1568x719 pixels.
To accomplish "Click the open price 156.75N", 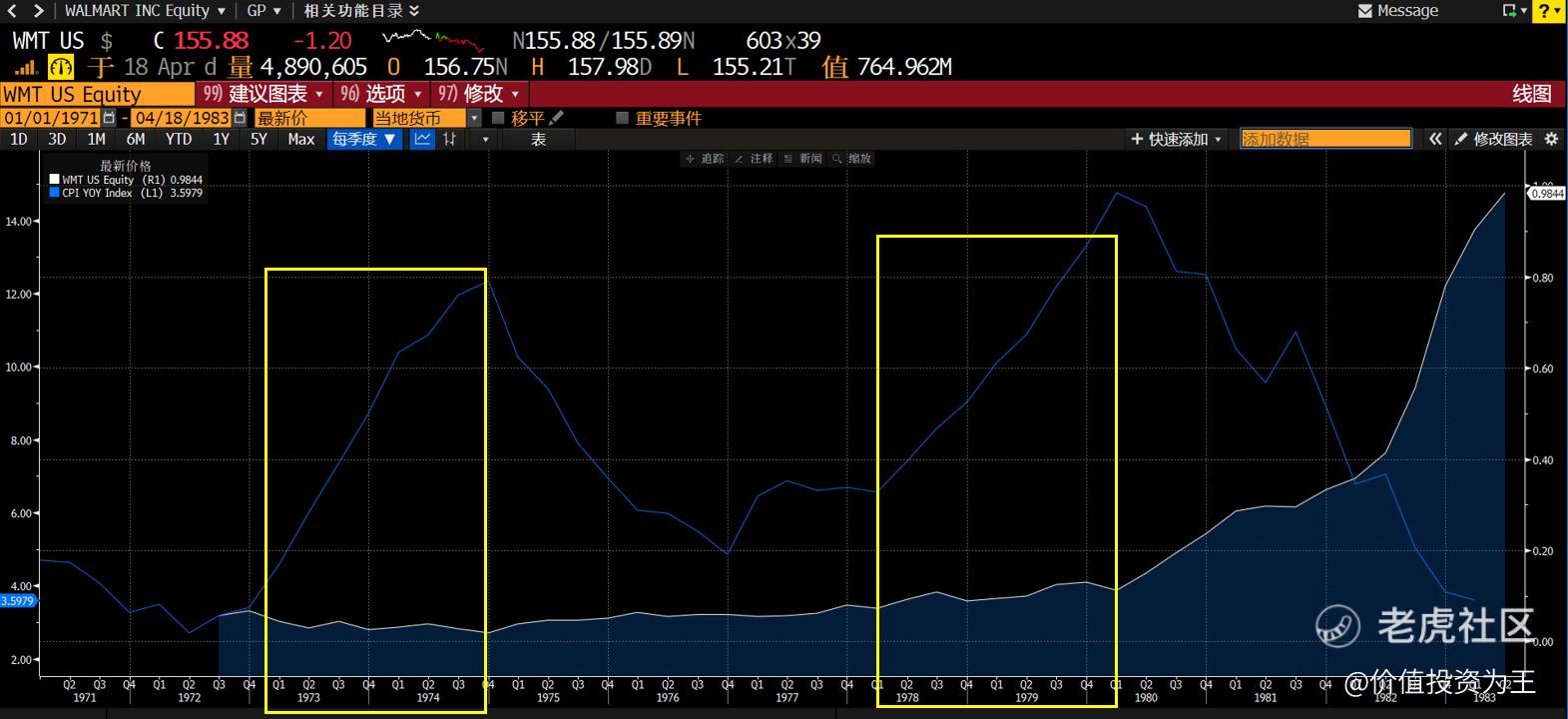I will pyautogui.click(x=466, y=67).
